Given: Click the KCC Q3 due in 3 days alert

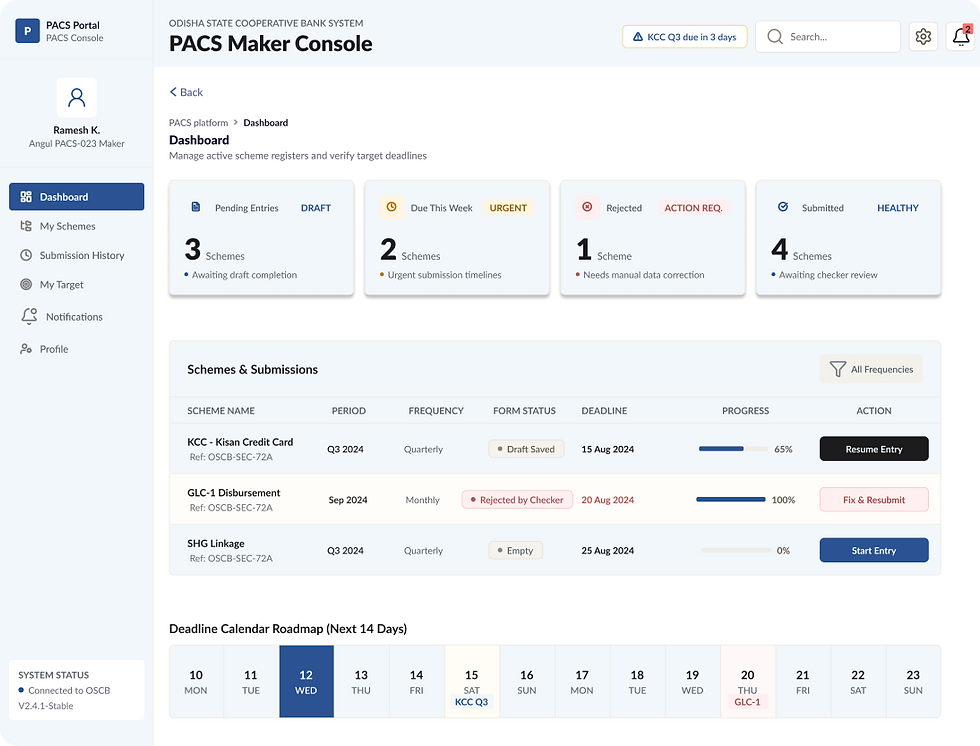Looking at the screenshot, I should coord(684,37).
